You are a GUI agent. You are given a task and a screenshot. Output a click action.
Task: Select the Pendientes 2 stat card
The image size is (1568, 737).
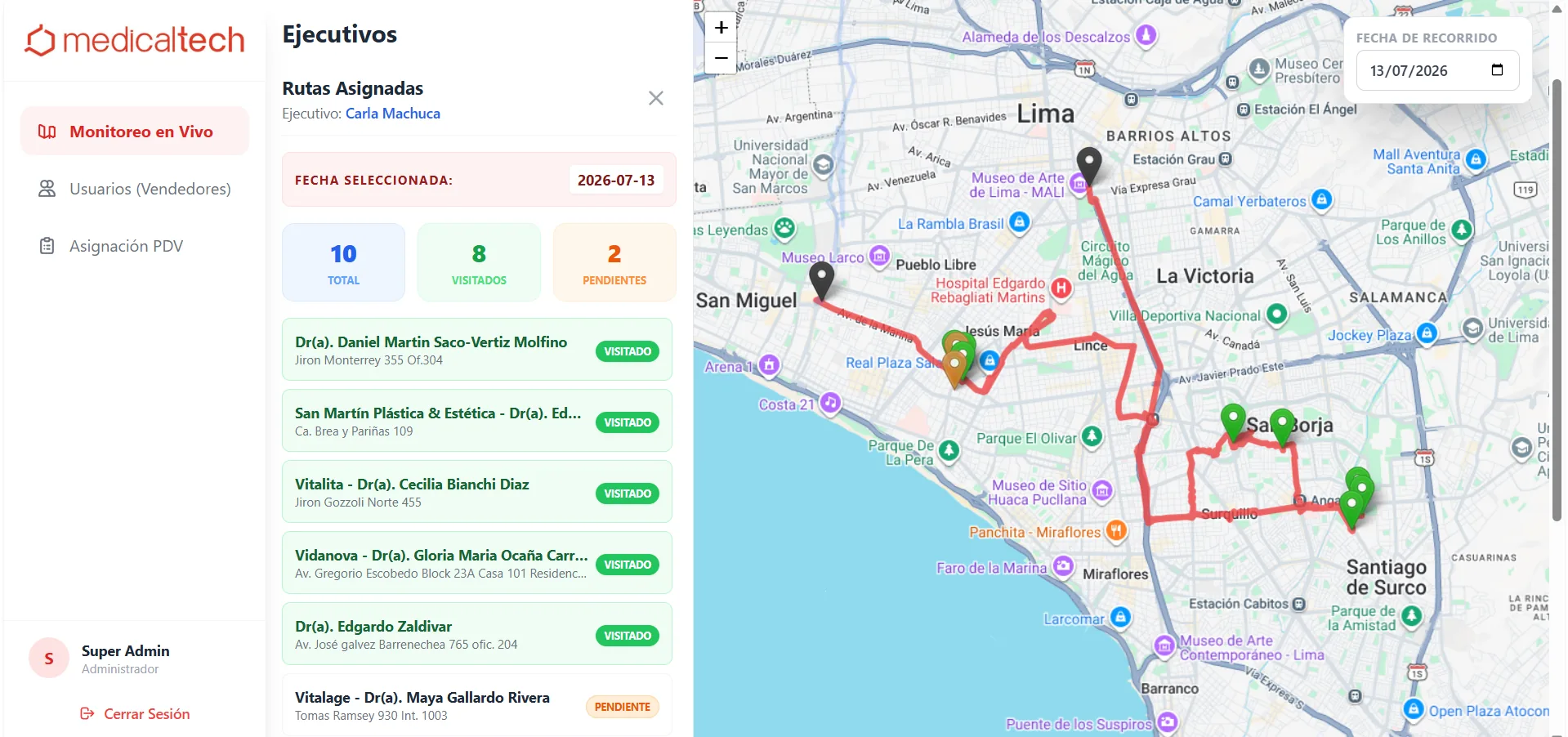click(614, 262)
